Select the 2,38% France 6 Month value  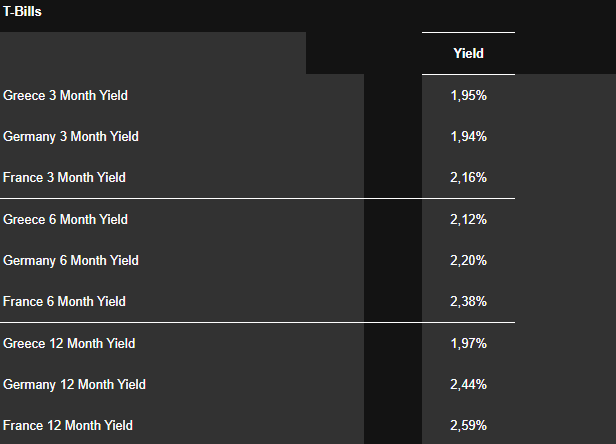tap(468, 301)
